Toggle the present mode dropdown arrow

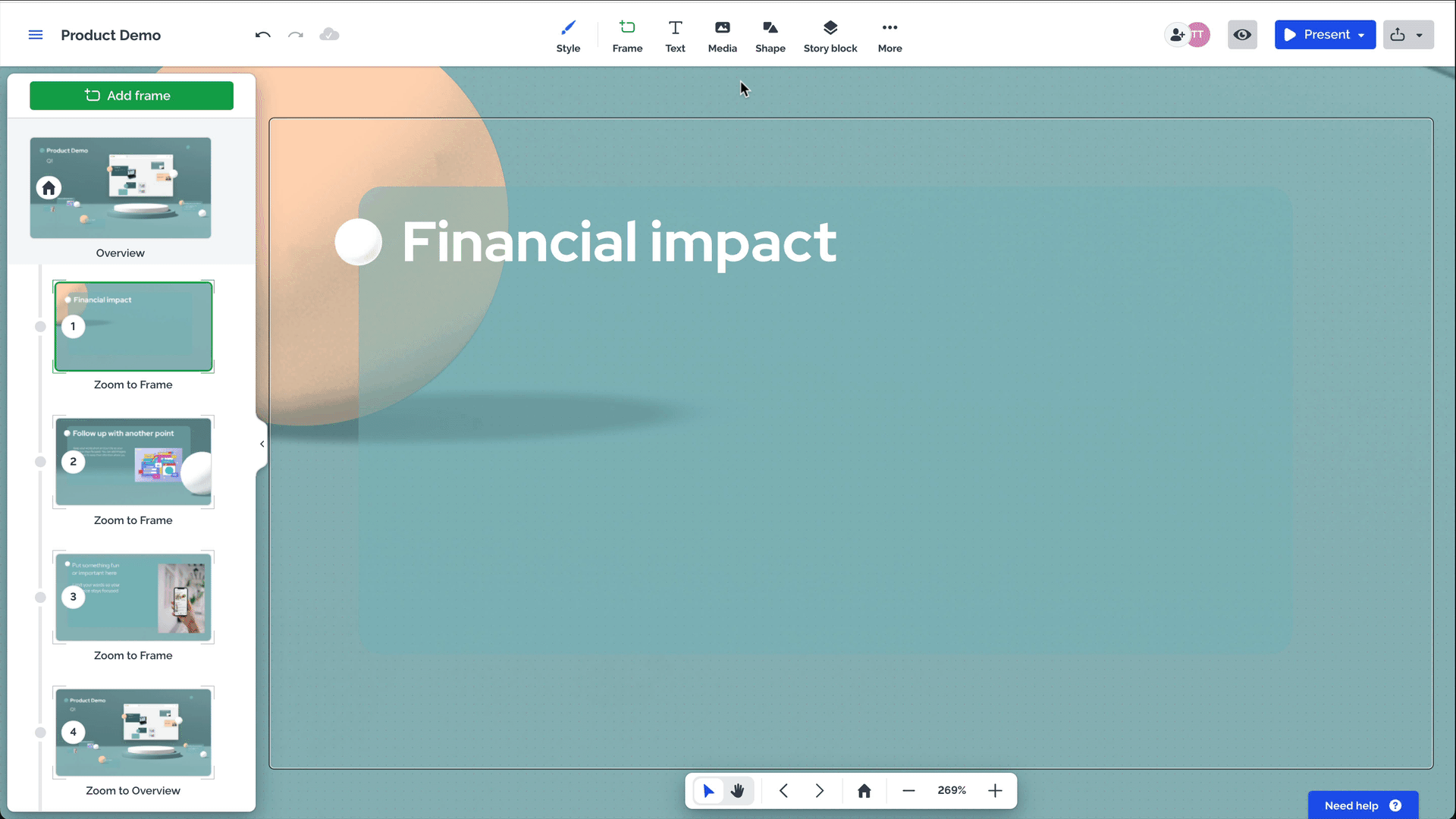(1362, 35)
